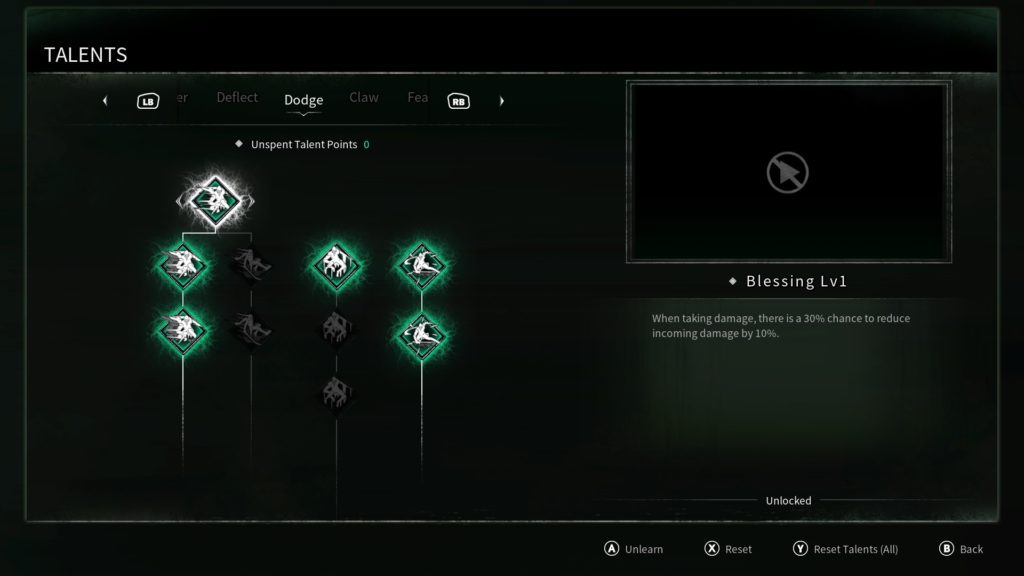Click Reset Talents (All)
1024x576 pixels.
845,549
